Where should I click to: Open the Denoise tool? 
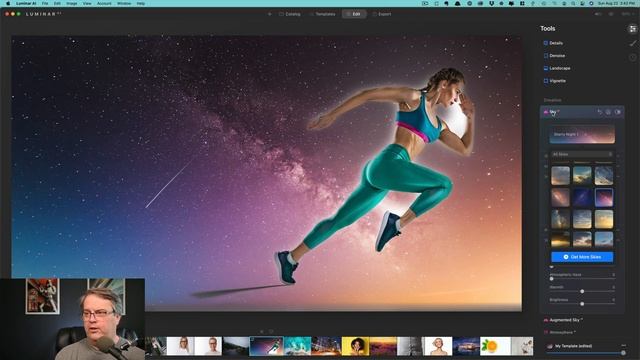coord(554,56)
